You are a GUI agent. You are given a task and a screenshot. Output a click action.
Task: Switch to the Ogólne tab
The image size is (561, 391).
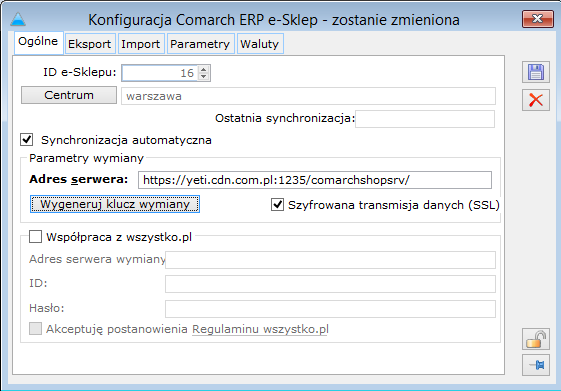pyautogui.click(x=39, y=42)
